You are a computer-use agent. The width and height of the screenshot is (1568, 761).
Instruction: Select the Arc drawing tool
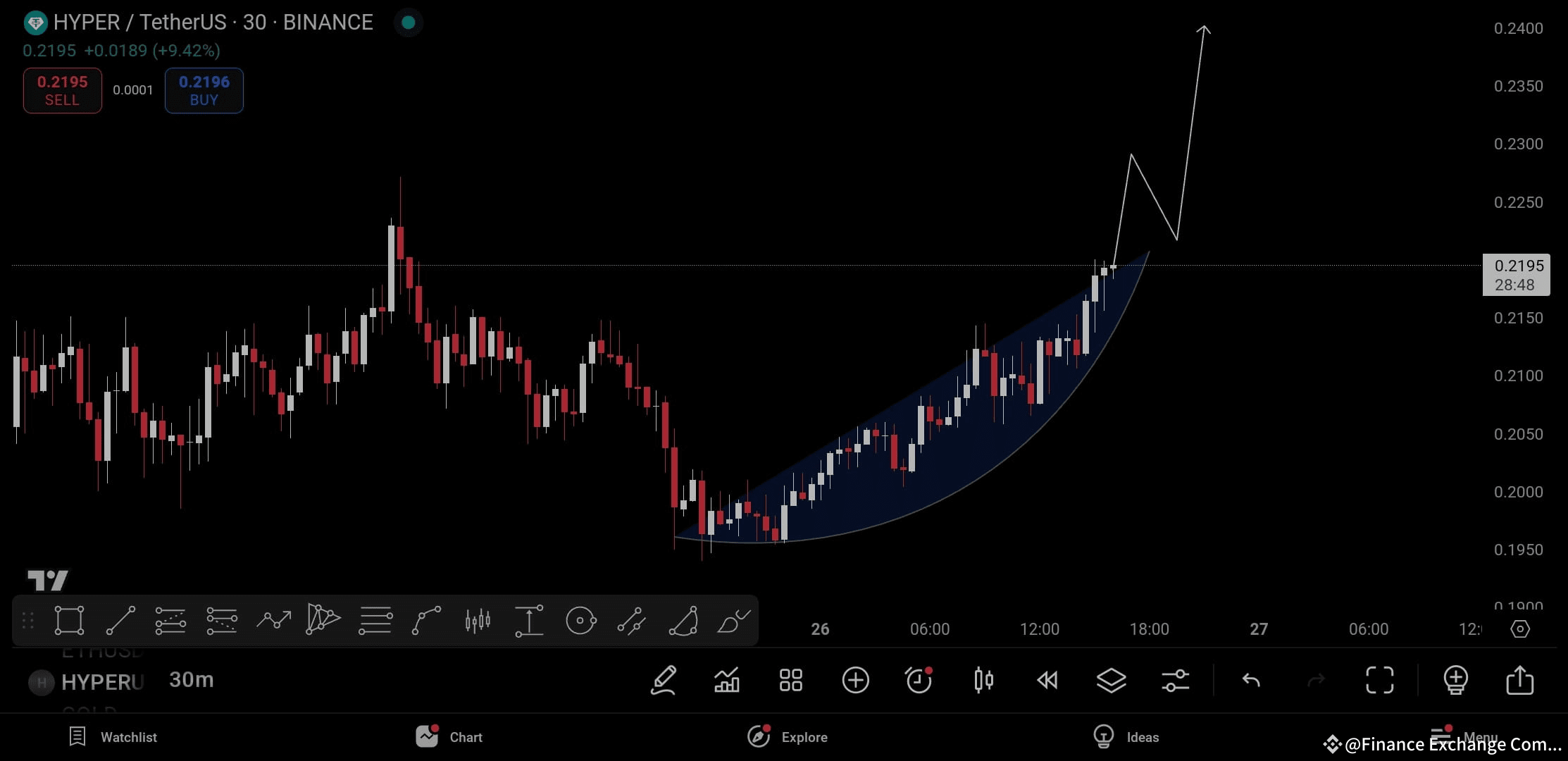(683, 621)
